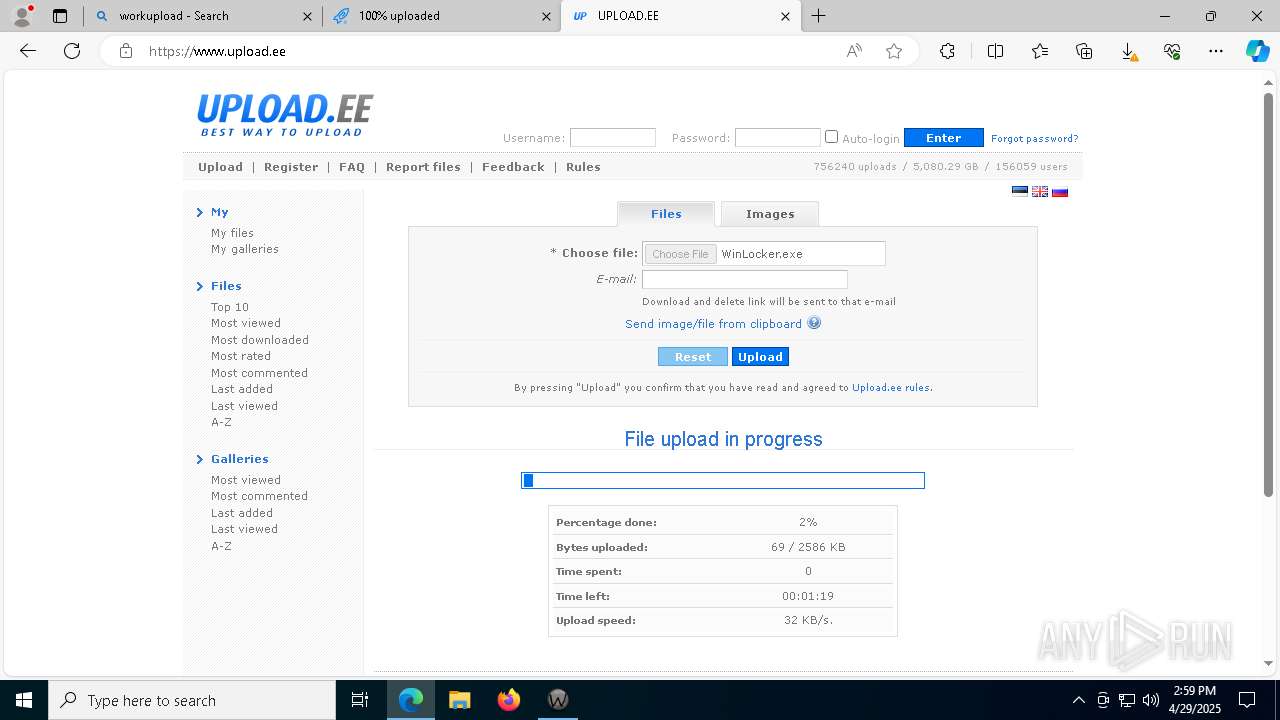1280x720 pixels.
Task: Switch site language to English flag
Action: [1040, 191]
